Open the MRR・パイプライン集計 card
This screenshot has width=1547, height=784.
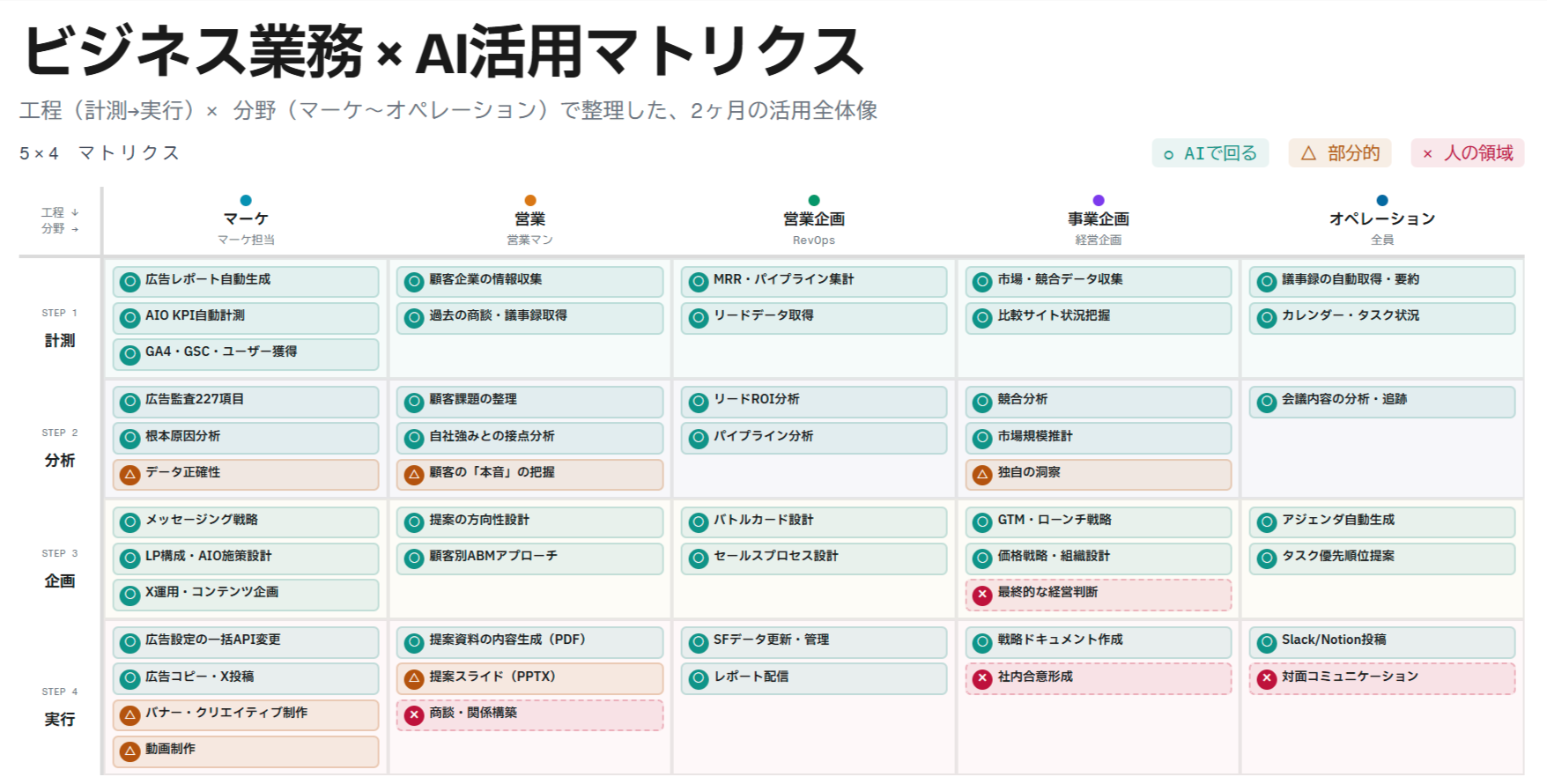click(x=813, y=282)
